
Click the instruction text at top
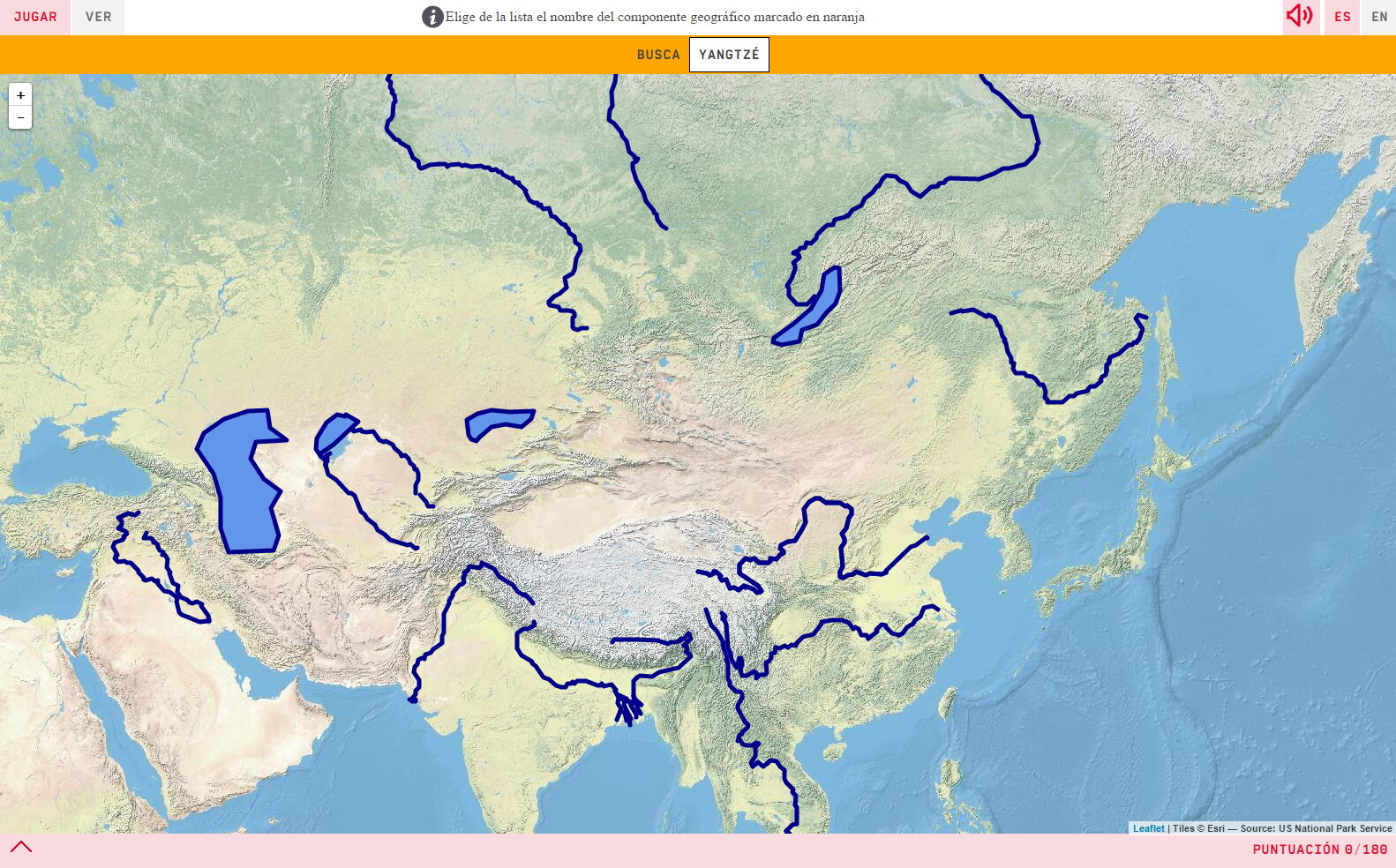[655, 17]
